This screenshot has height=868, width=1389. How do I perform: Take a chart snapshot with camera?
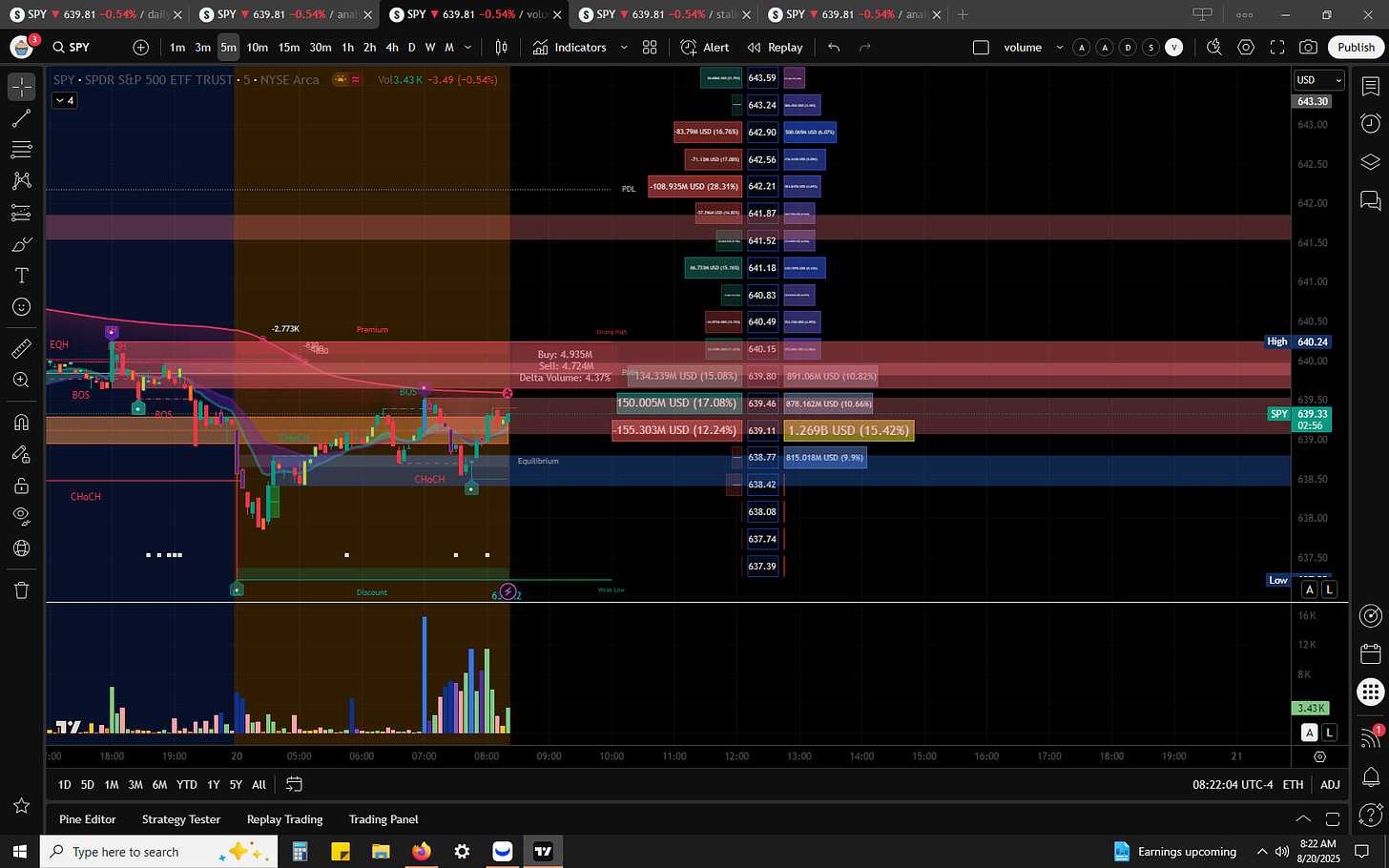click(1309, 47)
